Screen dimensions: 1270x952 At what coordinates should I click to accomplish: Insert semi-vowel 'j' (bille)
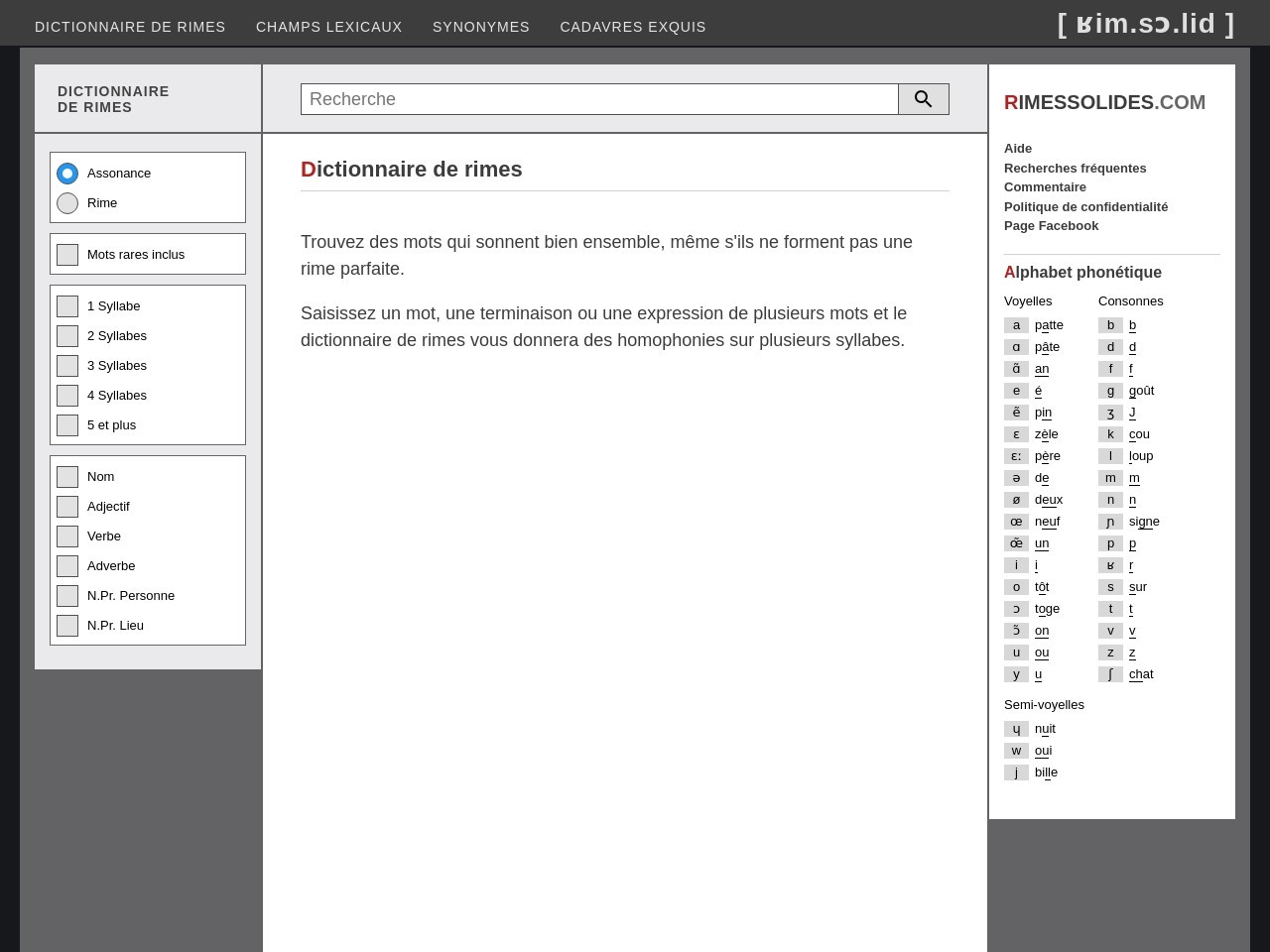coord(1016,773)
